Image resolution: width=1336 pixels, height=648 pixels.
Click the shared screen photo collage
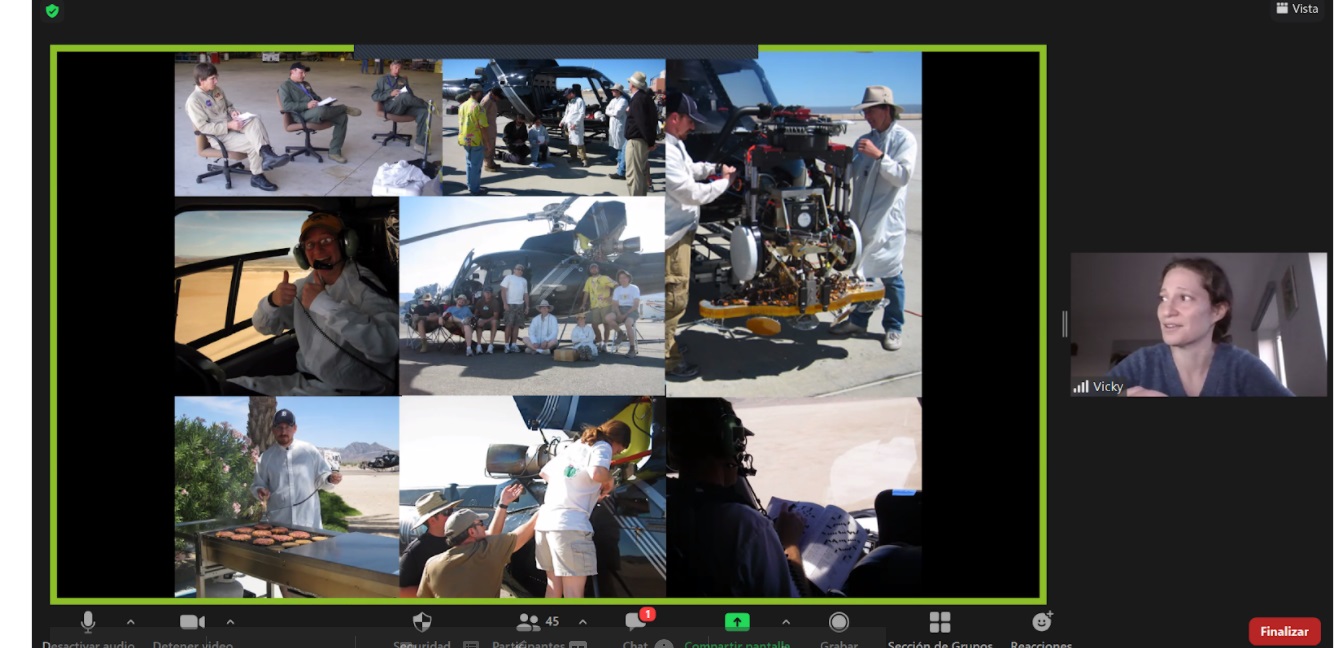[548, 325]
